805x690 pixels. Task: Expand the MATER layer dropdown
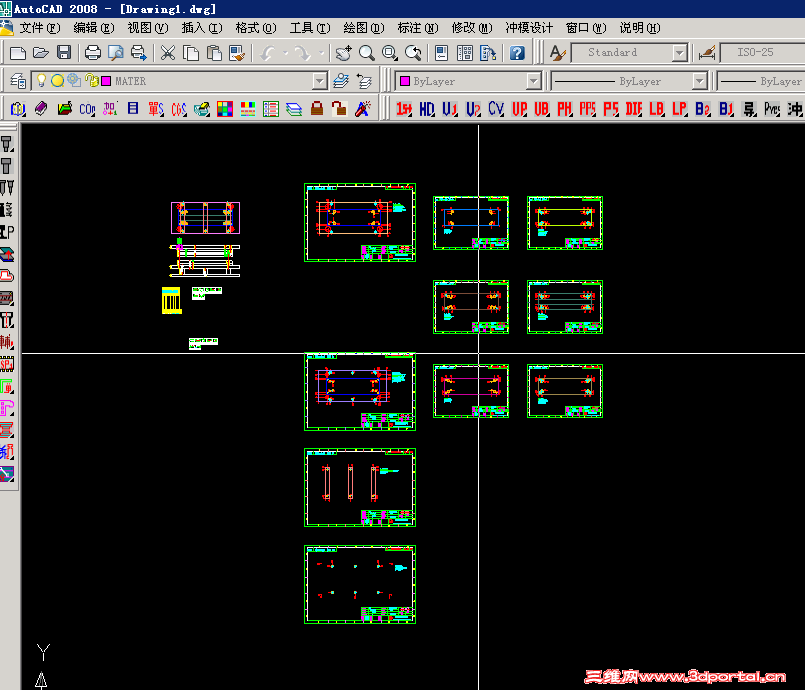320,81
